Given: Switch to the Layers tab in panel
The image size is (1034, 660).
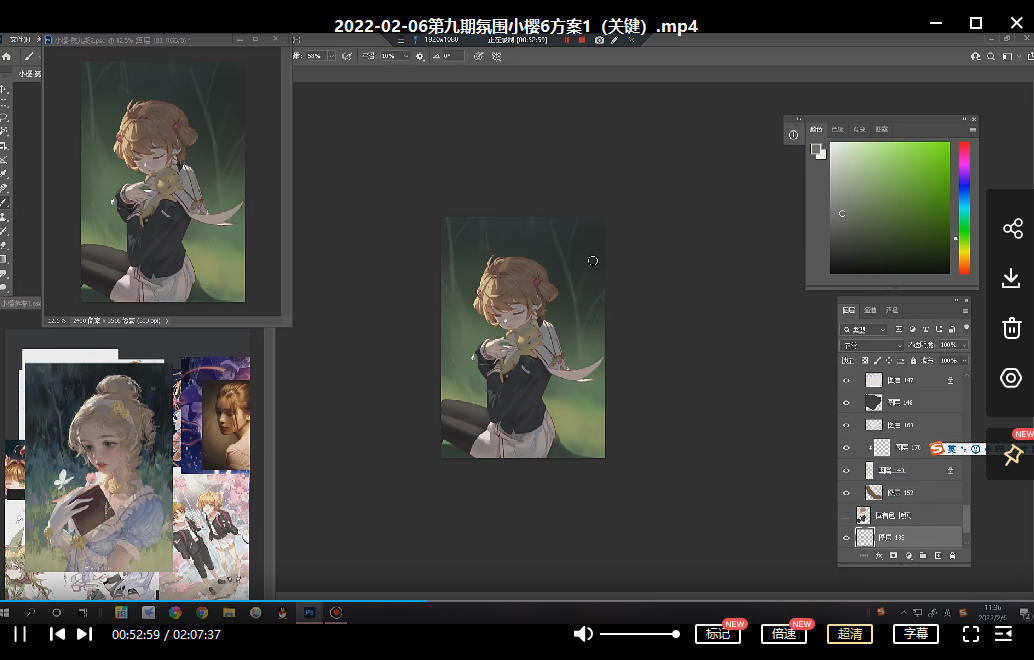Looking at the screenshot, I should (x=849, y=310).
